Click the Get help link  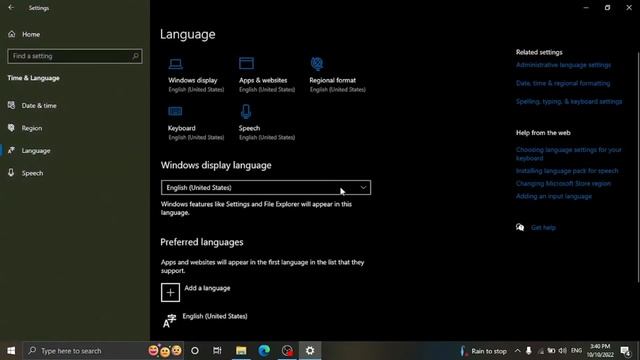click(543, 228)
